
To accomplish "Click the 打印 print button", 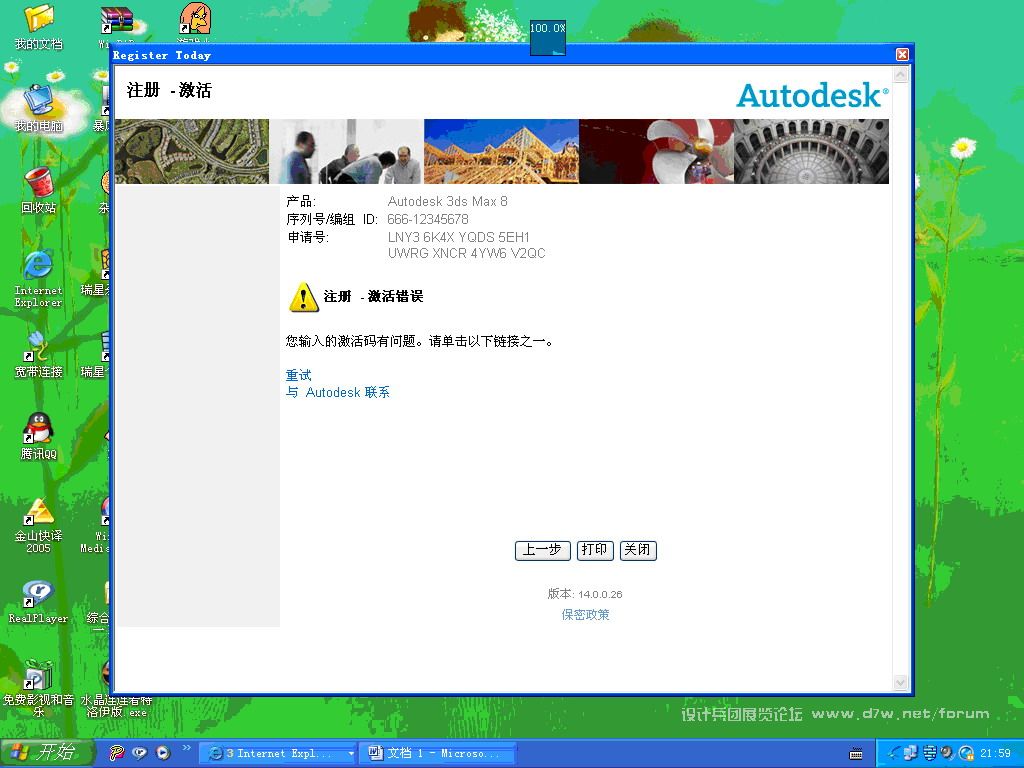I will (595, 550).
